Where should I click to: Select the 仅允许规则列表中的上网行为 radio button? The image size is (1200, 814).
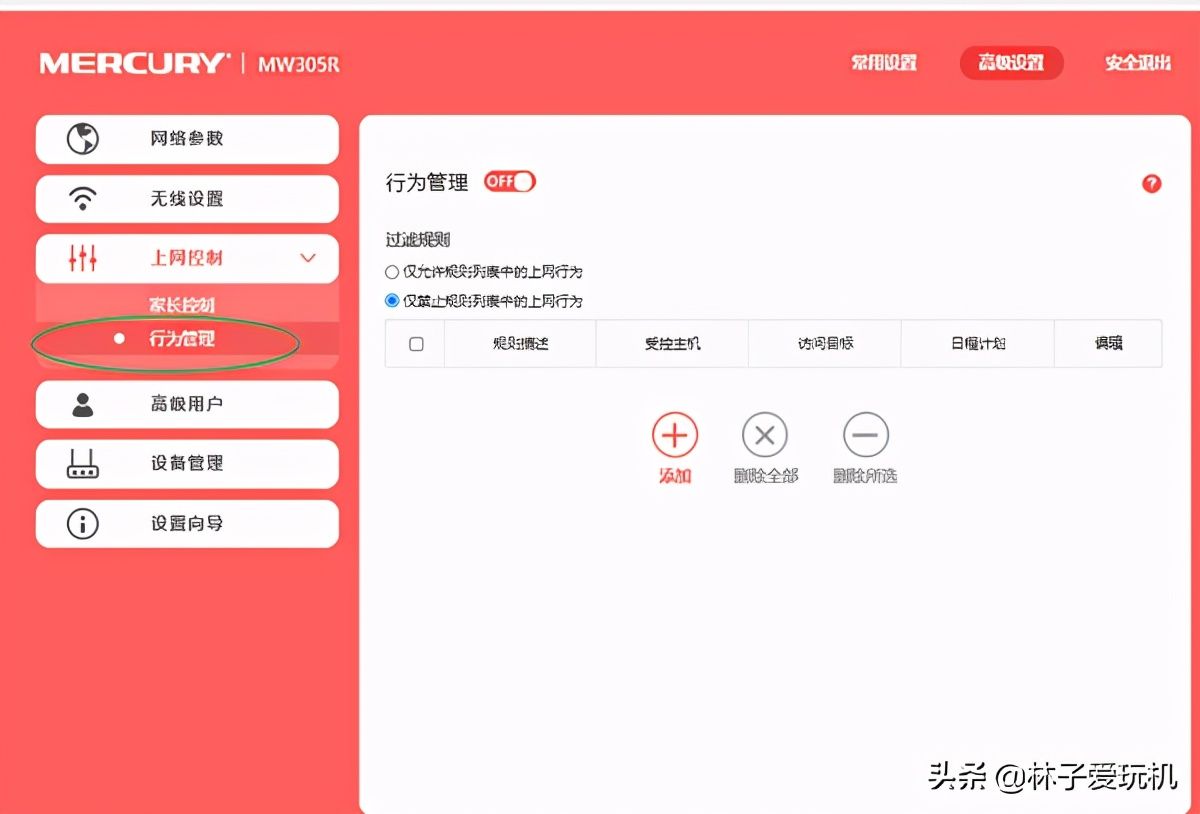(x=392, y=272)
